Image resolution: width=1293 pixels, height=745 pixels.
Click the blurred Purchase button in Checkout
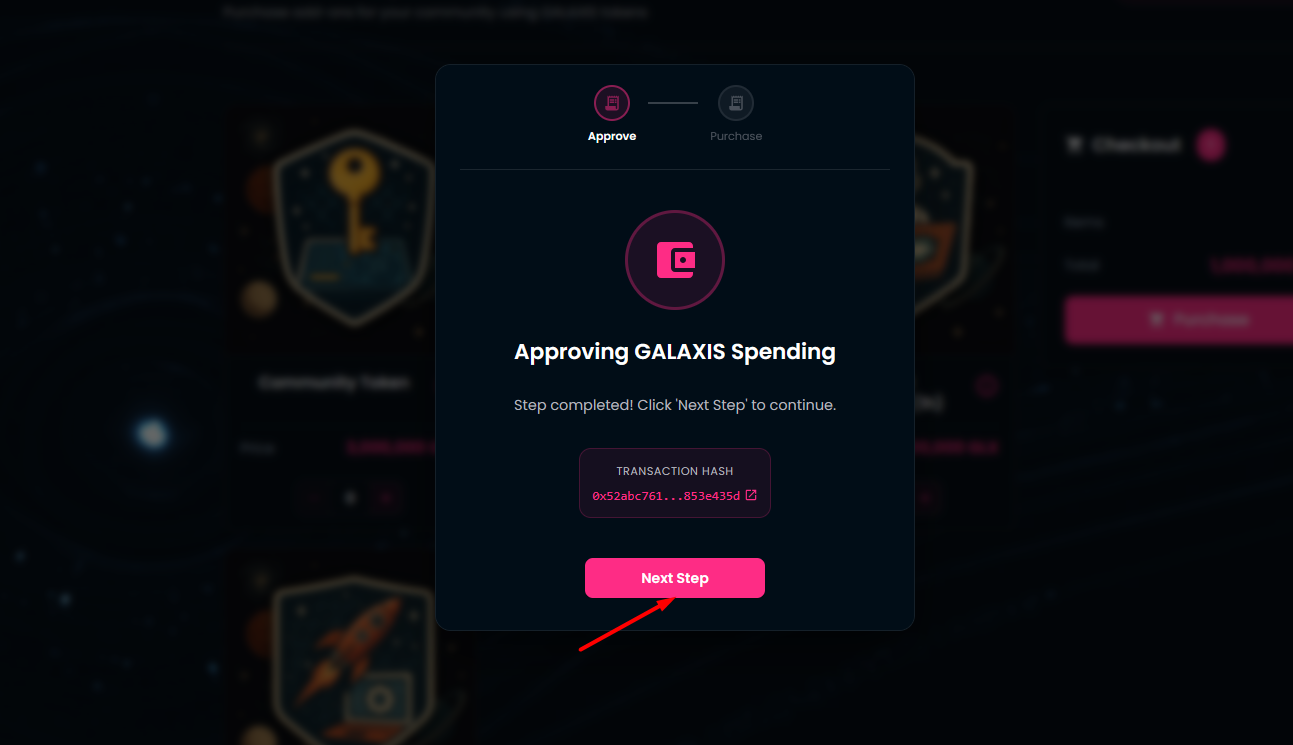click(1178, 320)
